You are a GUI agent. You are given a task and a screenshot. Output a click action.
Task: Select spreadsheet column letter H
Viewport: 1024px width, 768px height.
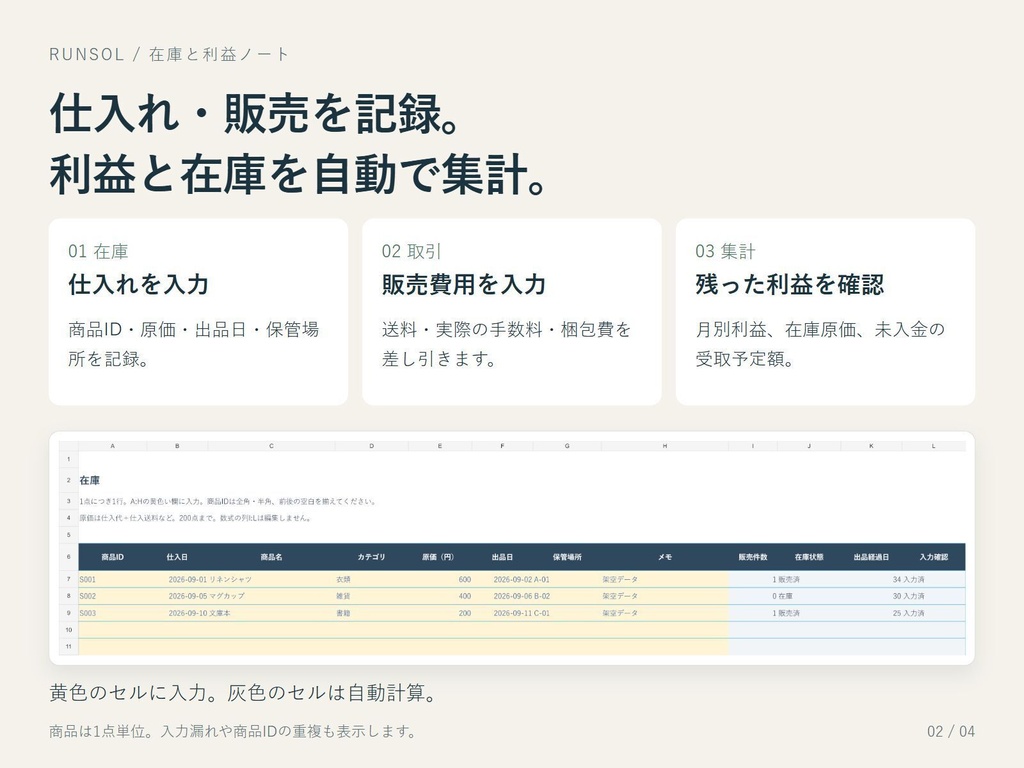pos(665,446)
